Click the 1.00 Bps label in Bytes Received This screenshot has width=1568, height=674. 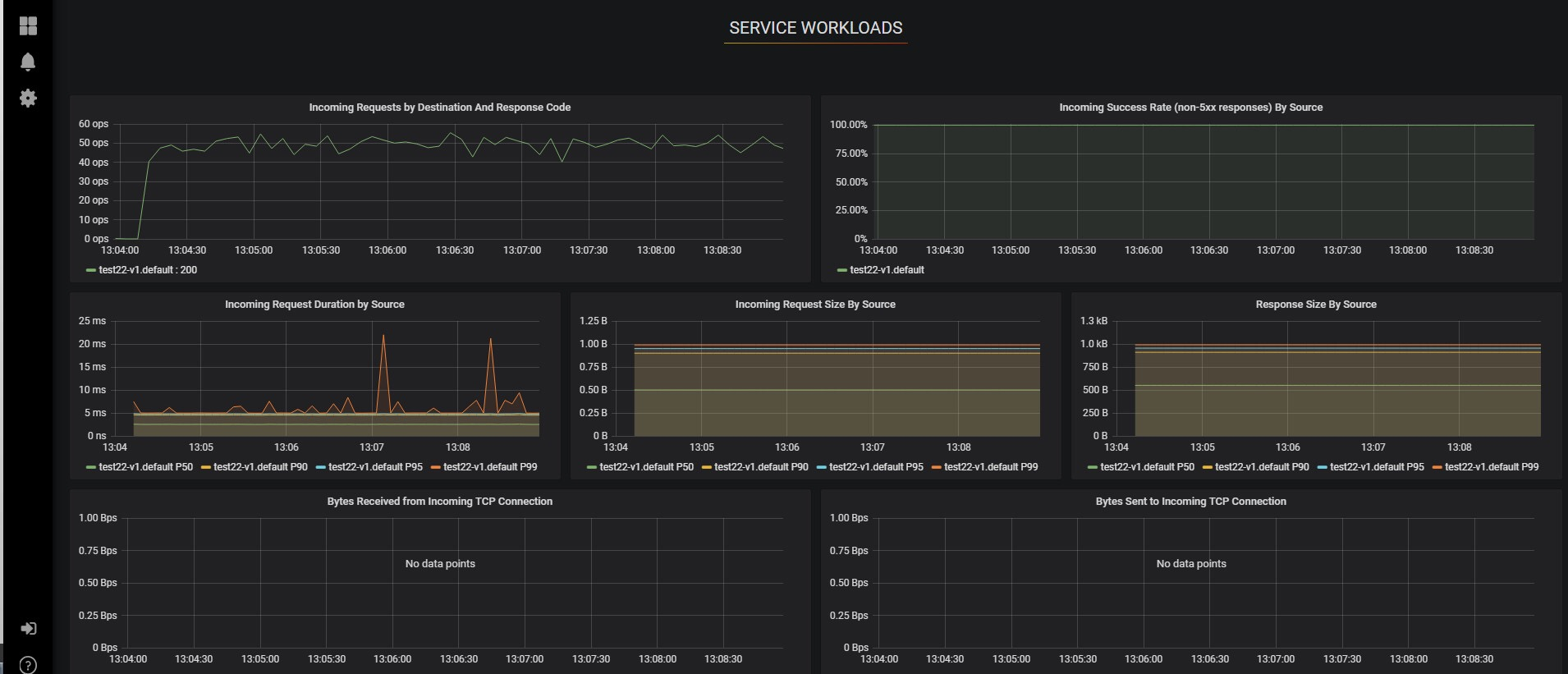pyautogui.click(x=98, y=518)
